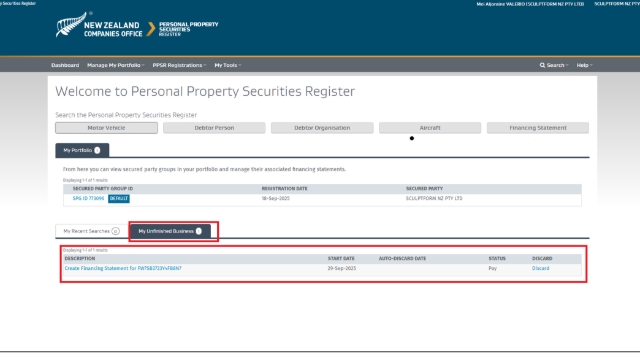The height and width of the screenshot is (360, 640).
Task: Click the Start Date column header
Action: click(341, 258)
